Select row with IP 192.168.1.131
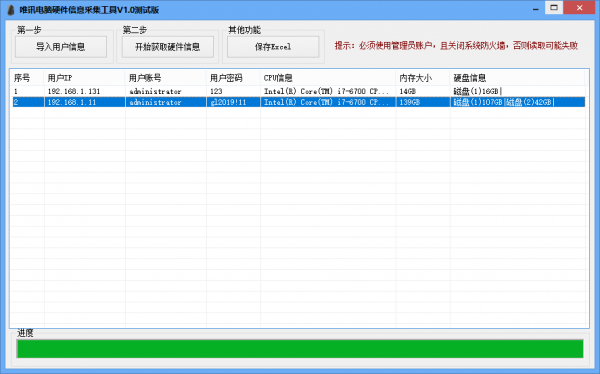This screenshot has width=600, height=374. tap(299, 91)
